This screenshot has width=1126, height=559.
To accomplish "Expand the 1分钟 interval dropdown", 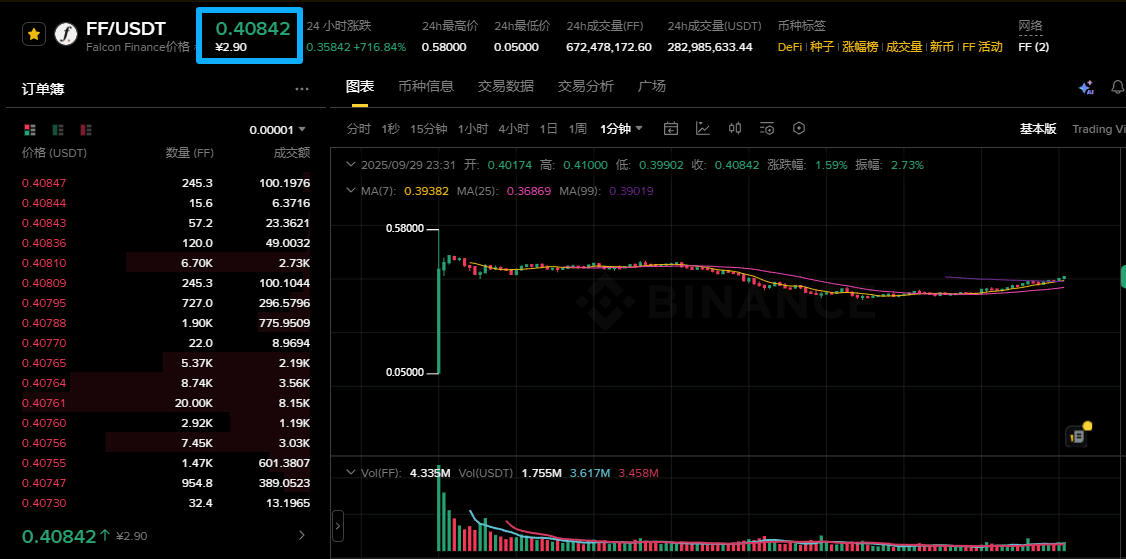I will (622, 128).
